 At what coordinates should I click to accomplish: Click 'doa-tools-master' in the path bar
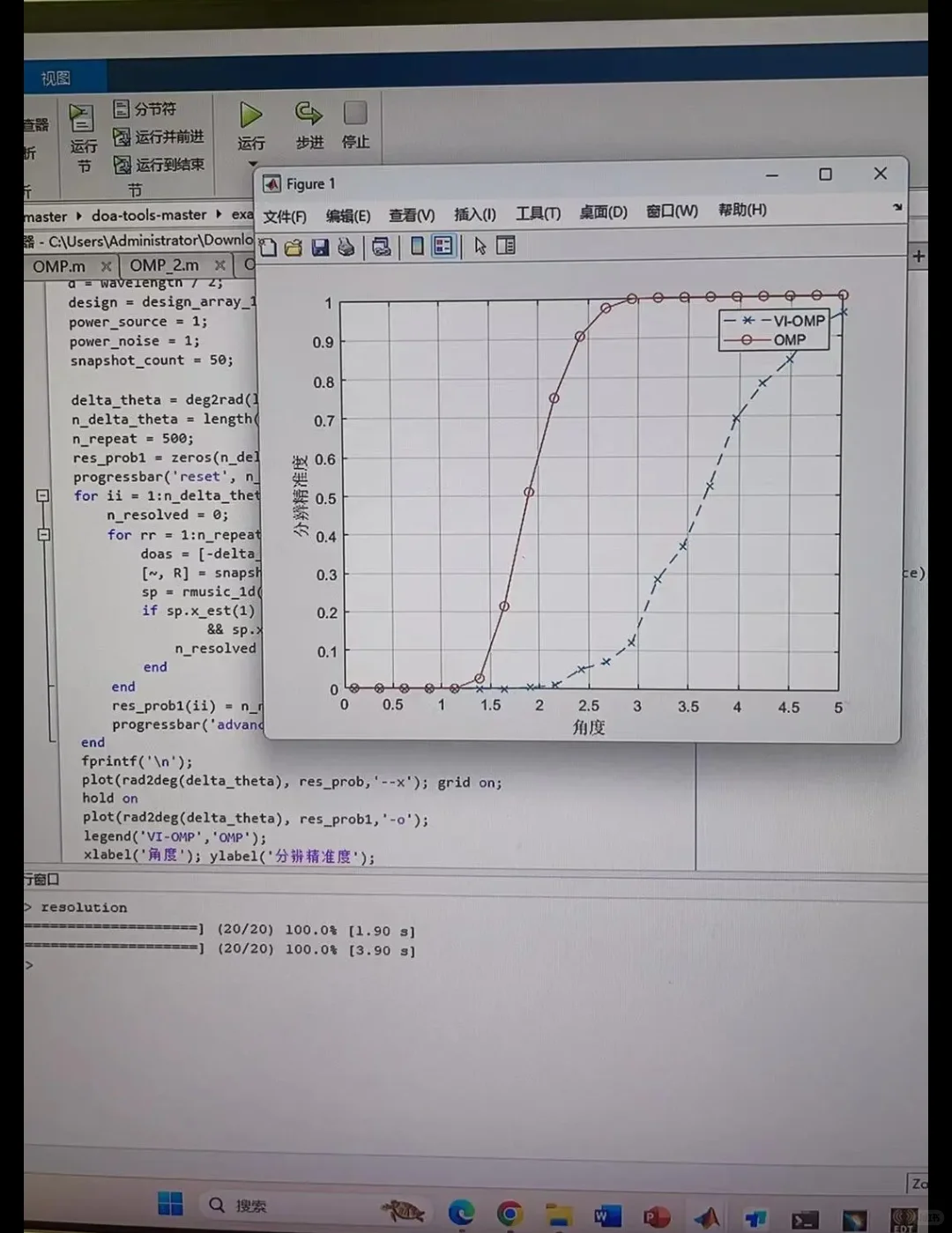pos(149,215)
